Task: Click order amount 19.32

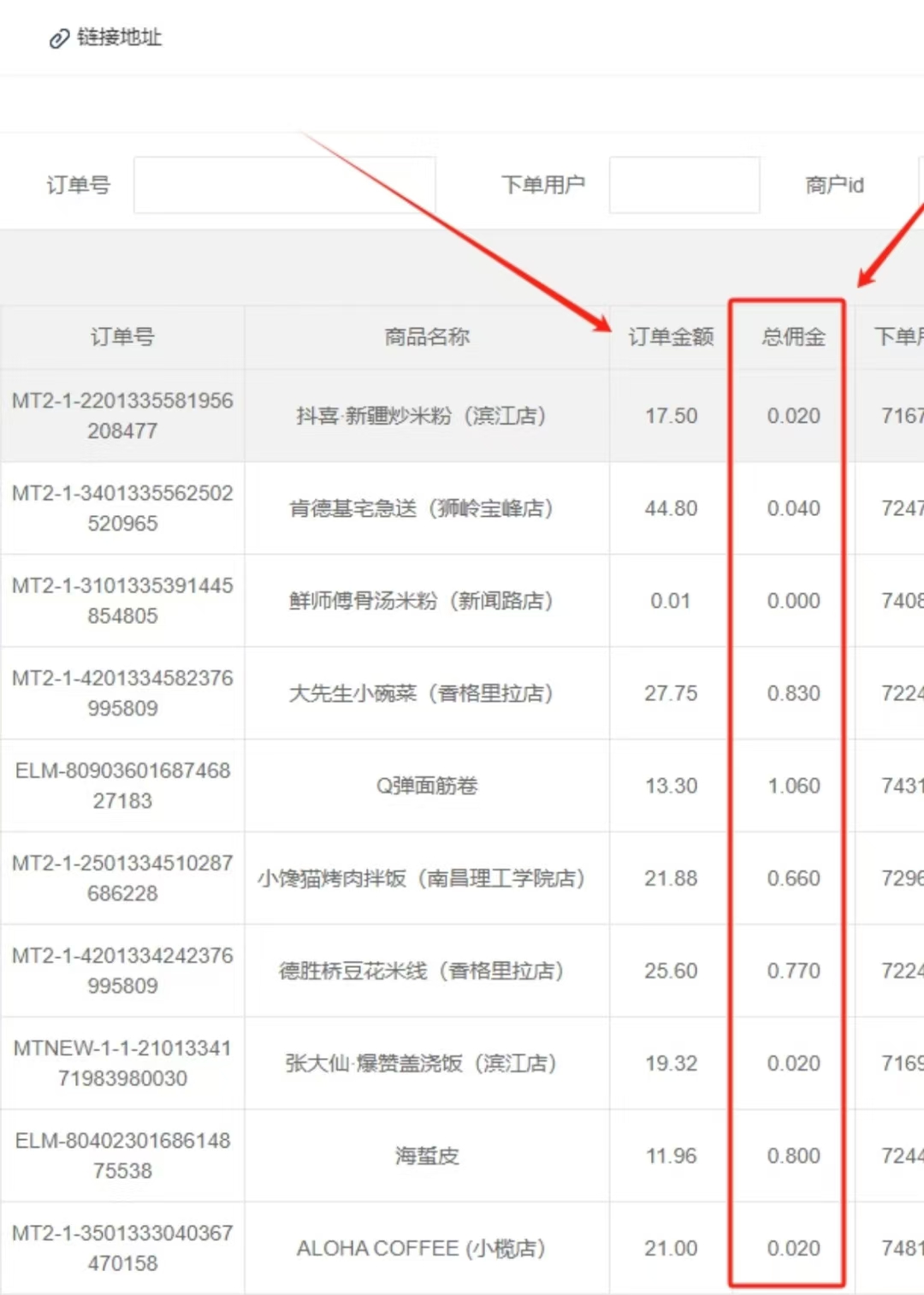Action: (x=671, y=1063)
